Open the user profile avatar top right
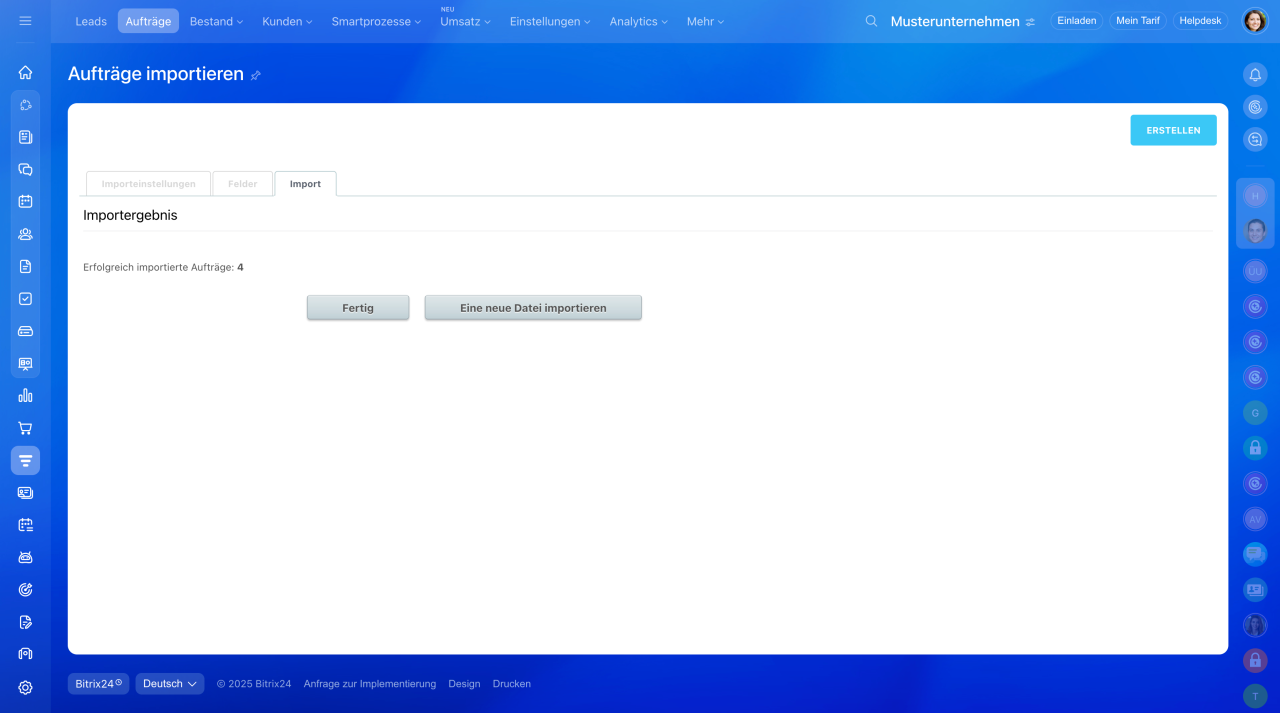 tap(1255, 21)
